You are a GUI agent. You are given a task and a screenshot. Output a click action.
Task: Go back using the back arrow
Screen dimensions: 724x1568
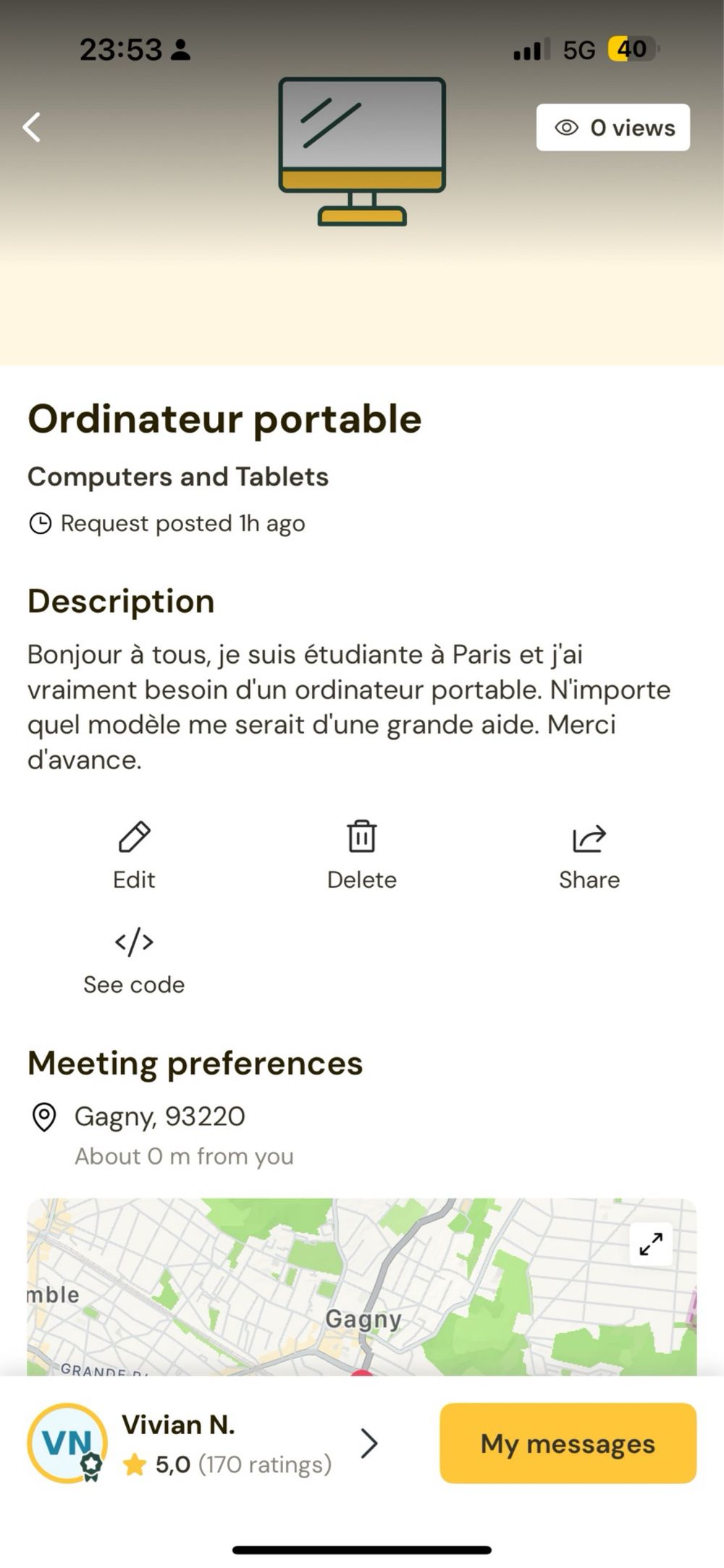(x=32, y=127)
